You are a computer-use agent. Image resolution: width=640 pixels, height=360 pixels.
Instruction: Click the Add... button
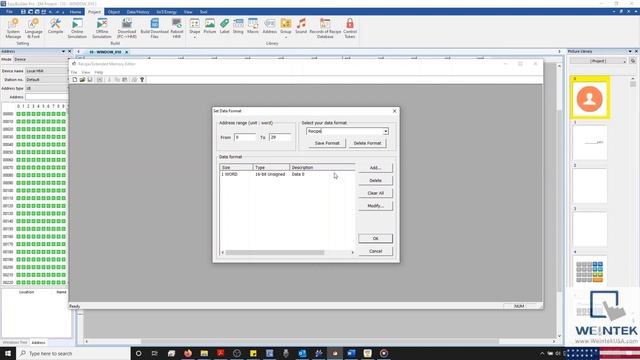pyautogui.click(x=376, y=168)
